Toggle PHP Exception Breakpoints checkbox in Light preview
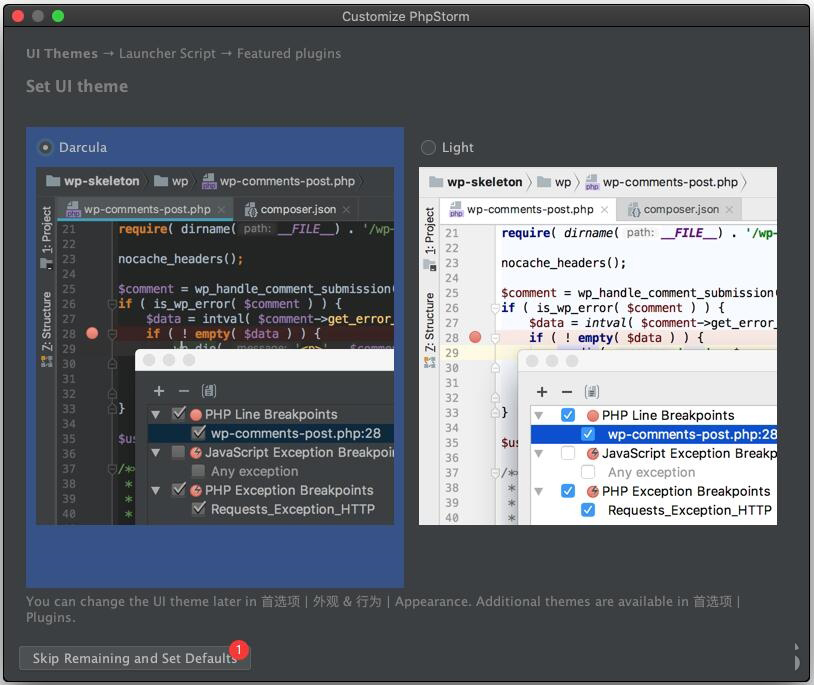The image size is (814, 685). (568, 491)
